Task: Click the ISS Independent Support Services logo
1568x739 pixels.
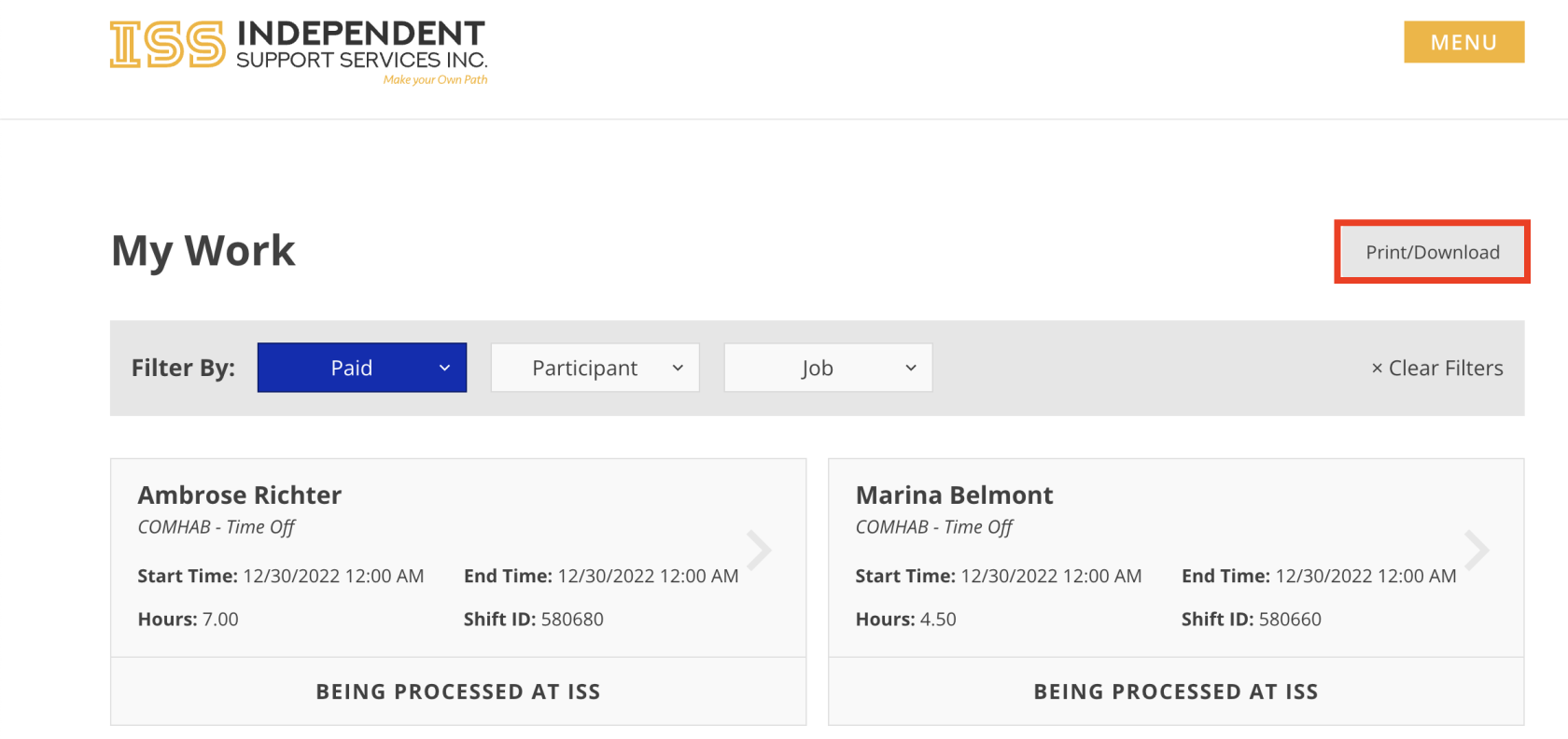Action: point(299,52)
